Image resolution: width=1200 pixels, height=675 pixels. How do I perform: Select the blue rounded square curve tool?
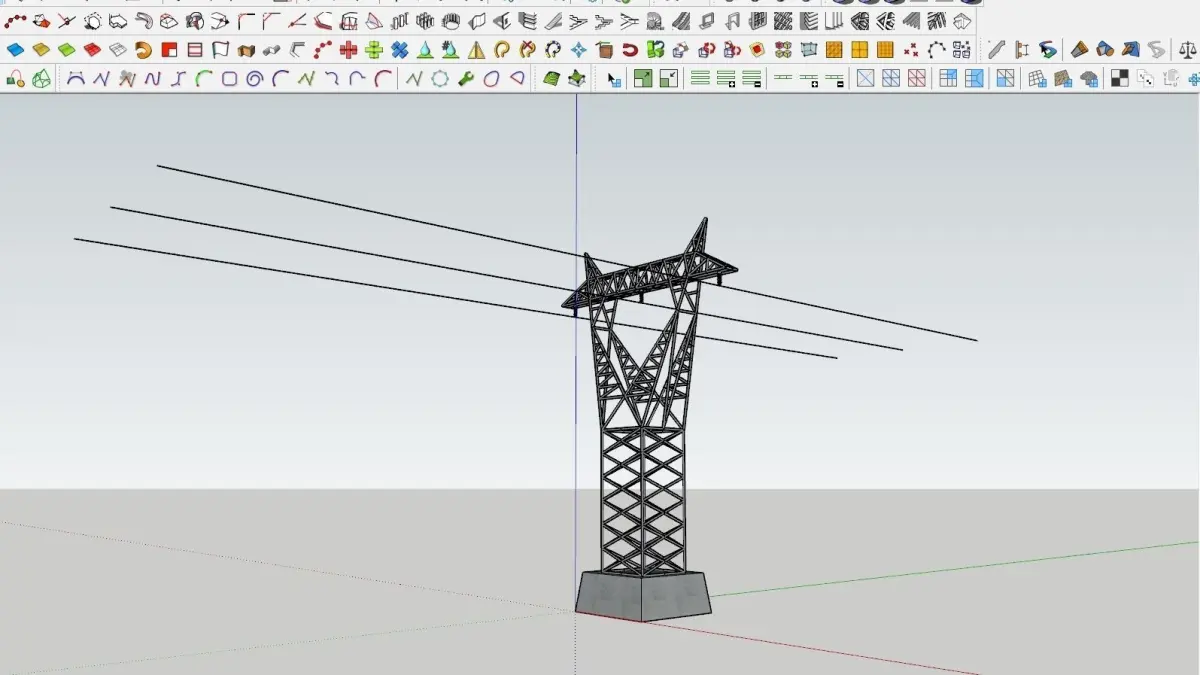(x=229, y=78)
